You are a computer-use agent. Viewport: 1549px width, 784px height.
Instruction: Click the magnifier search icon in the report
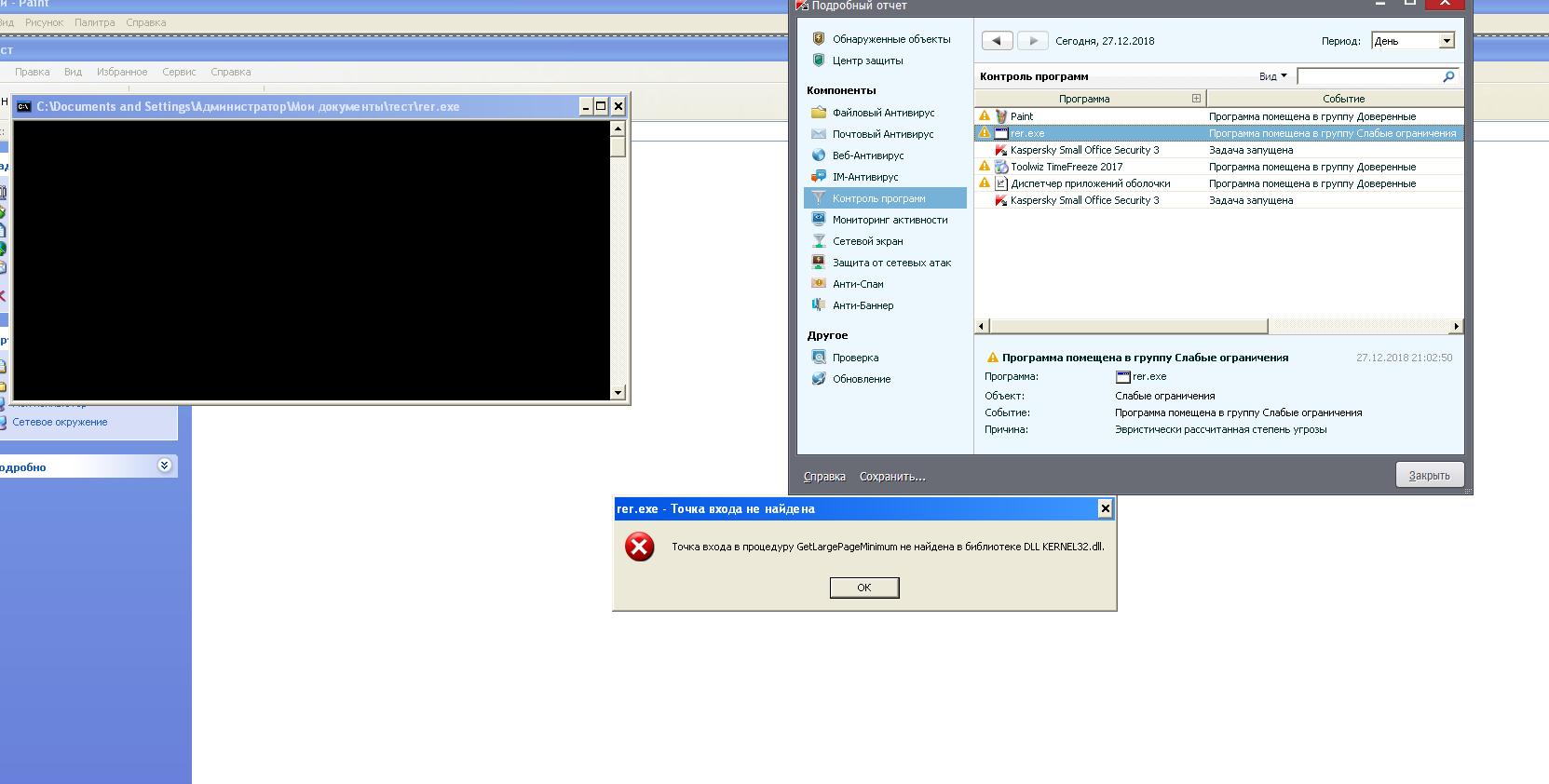(x=1448, y=76)
